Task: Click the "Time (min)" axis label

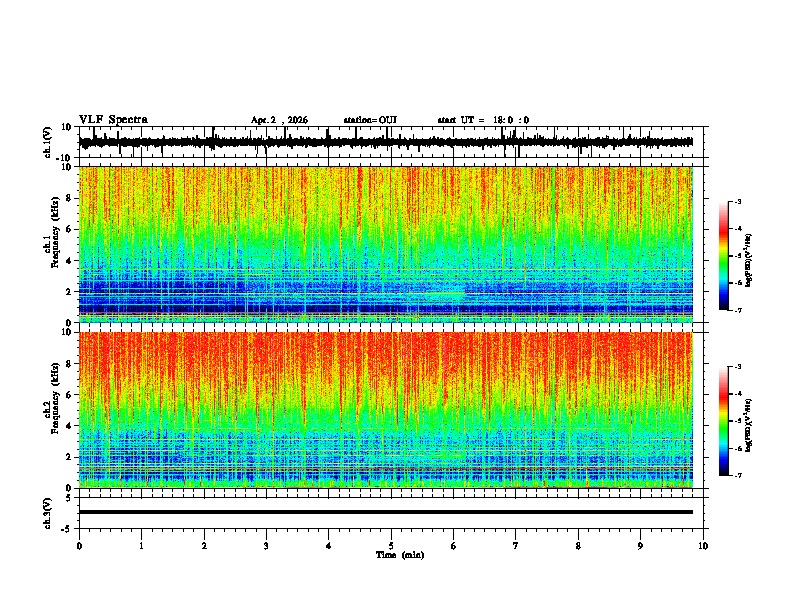Action: click(x=400, y=555)
